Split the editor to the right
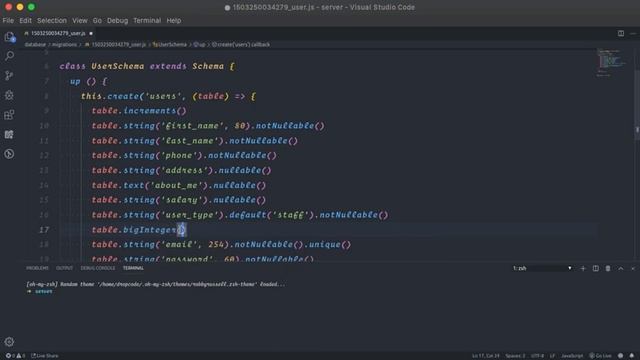Image resolution: width=640 pixels, height=360 pixels. pos(620,33)
